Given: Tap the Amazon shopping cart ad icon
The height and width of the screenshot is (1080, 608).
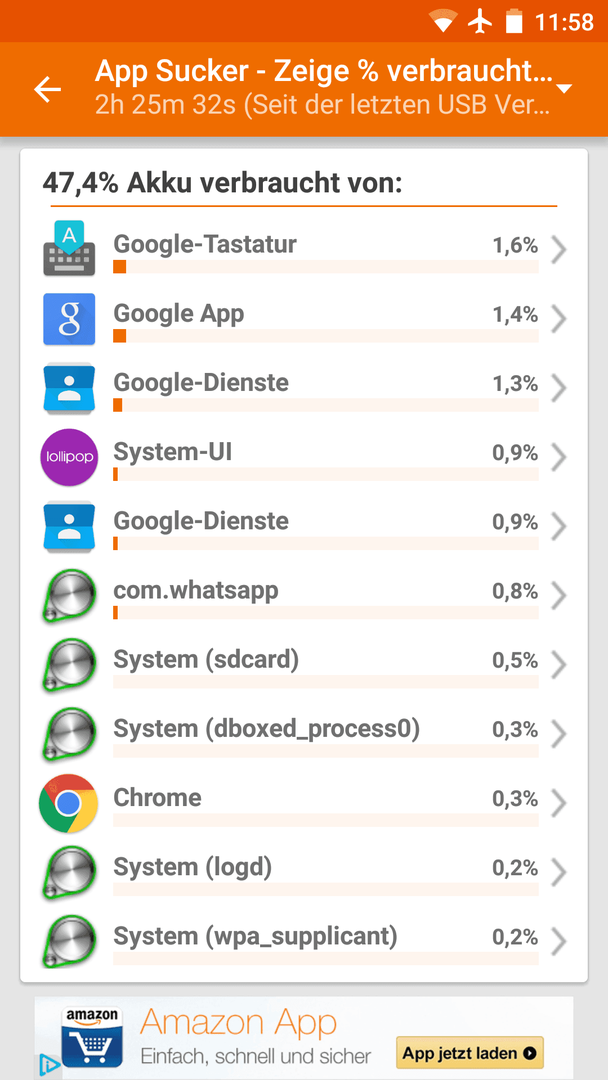Looking at the screenshot, I should pos(92,1038).
